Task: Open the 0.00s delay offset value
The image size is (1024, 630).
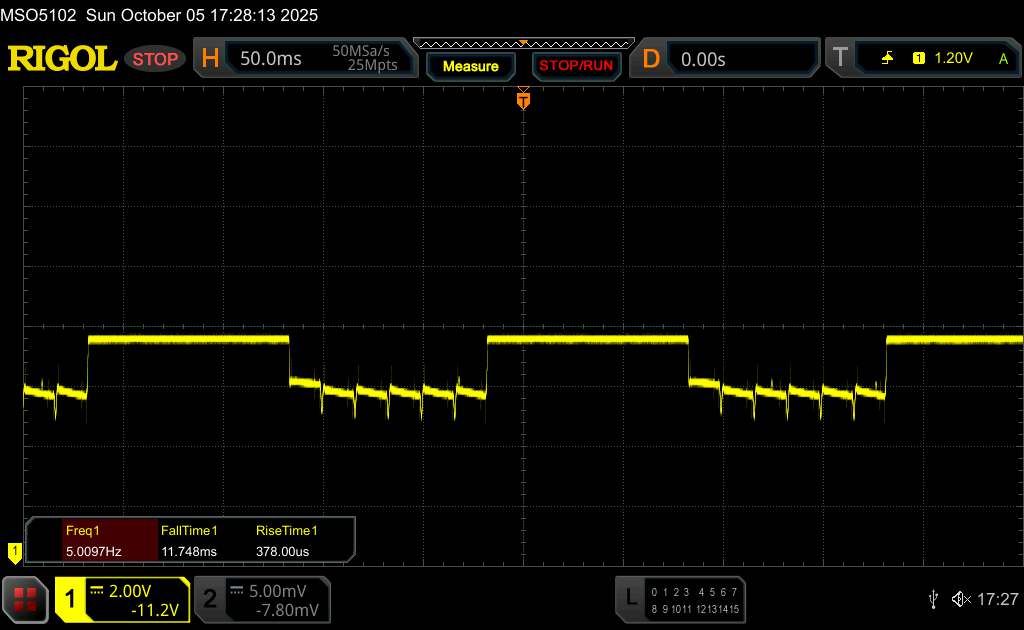Action: click(x=703, y=59)
